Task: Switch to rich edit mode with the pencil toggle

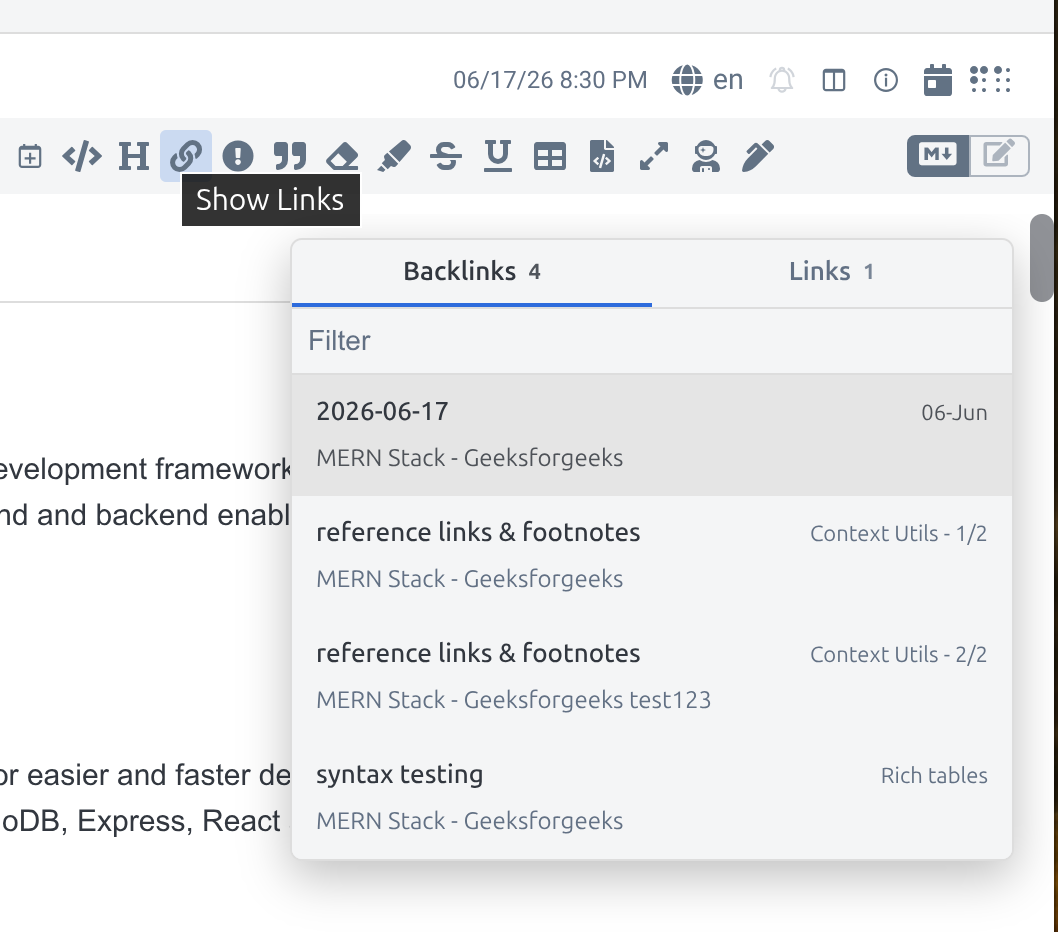Action: coord(999,156)
